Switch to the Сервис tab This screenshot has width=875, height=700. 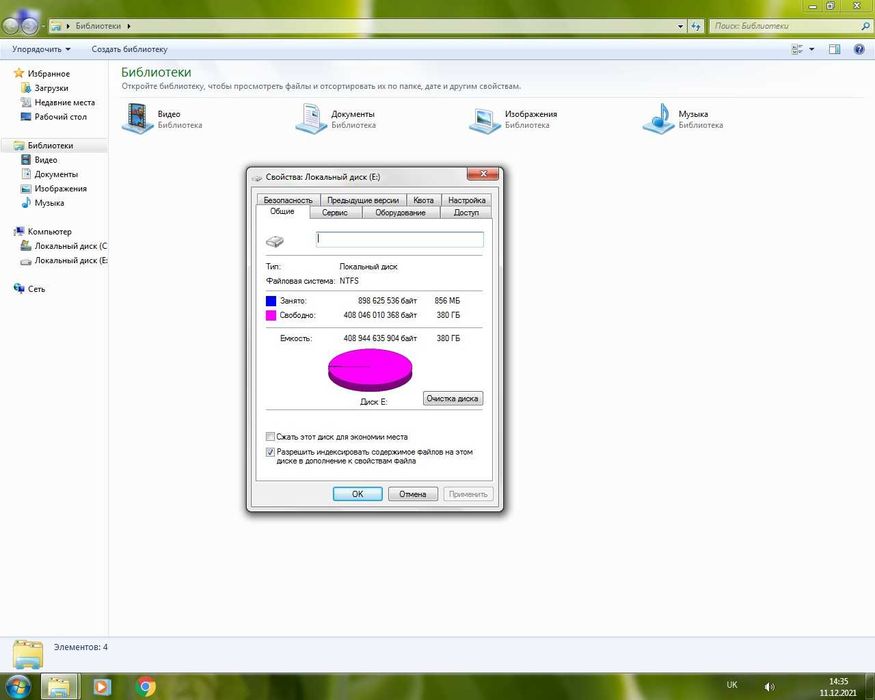pyautogui.click(x=335, y=213)
